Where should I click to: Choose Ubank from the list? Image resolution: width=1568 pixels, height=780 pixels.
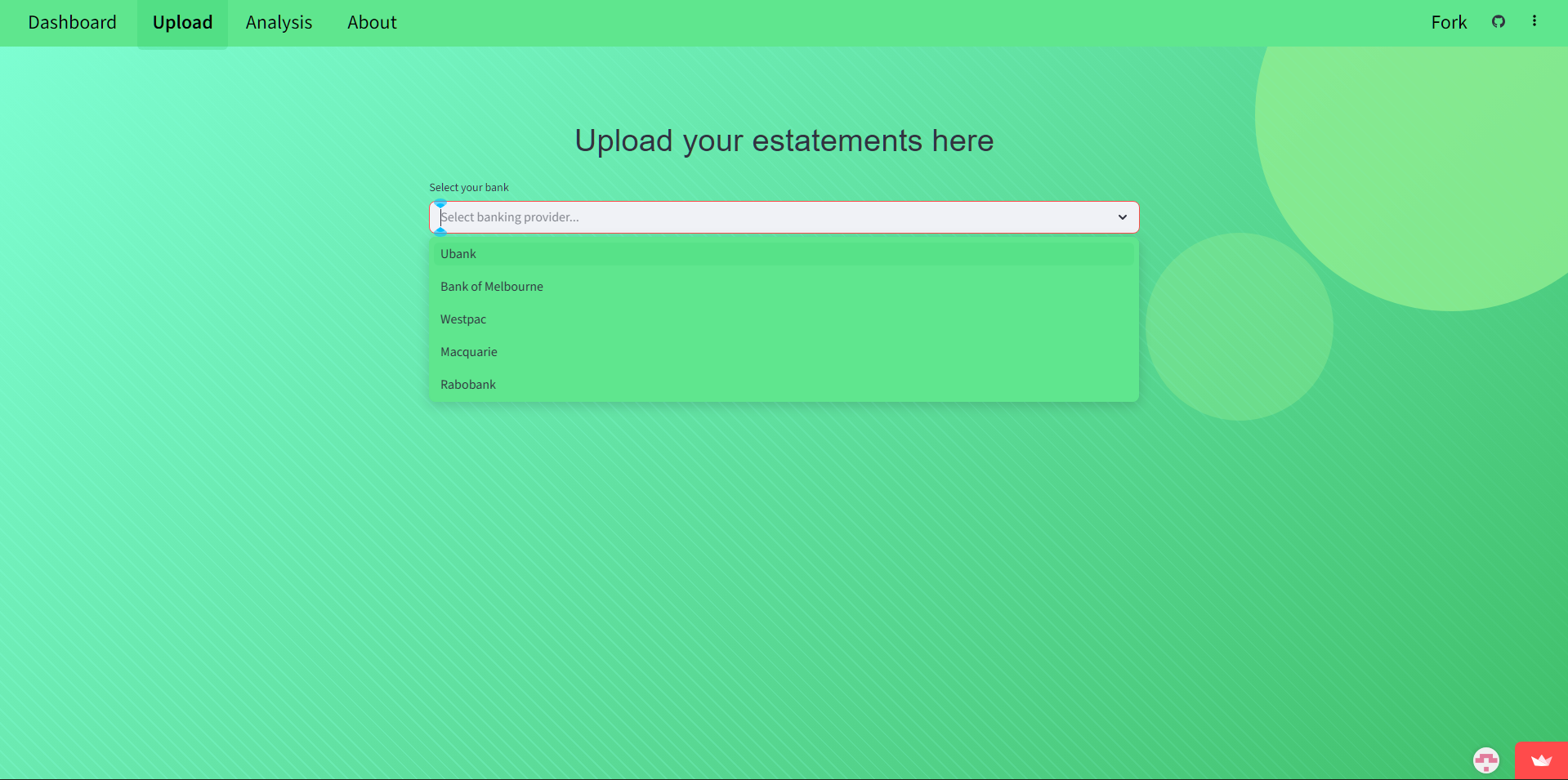784,254
